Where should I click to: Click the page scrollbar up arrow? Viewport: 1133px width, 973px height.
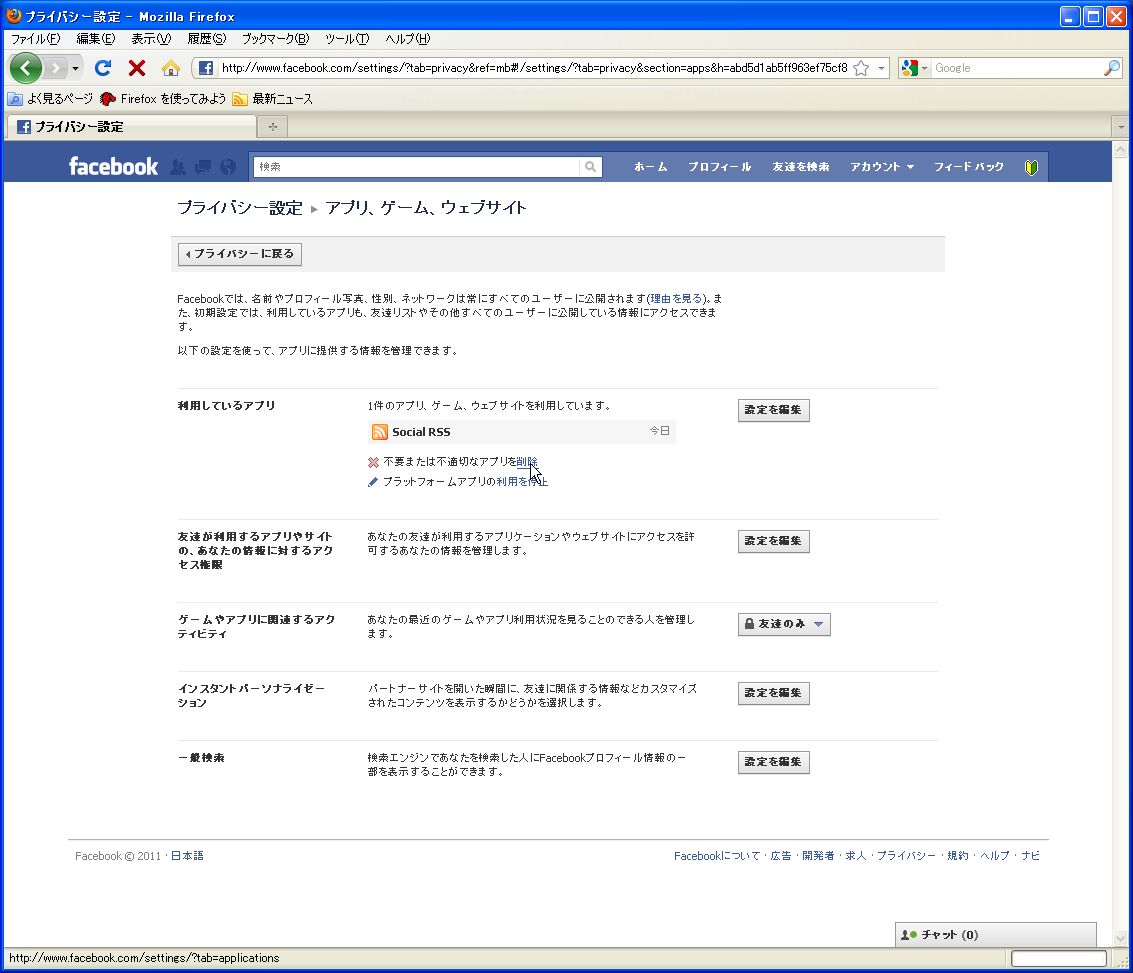(x=1121, y=150)
